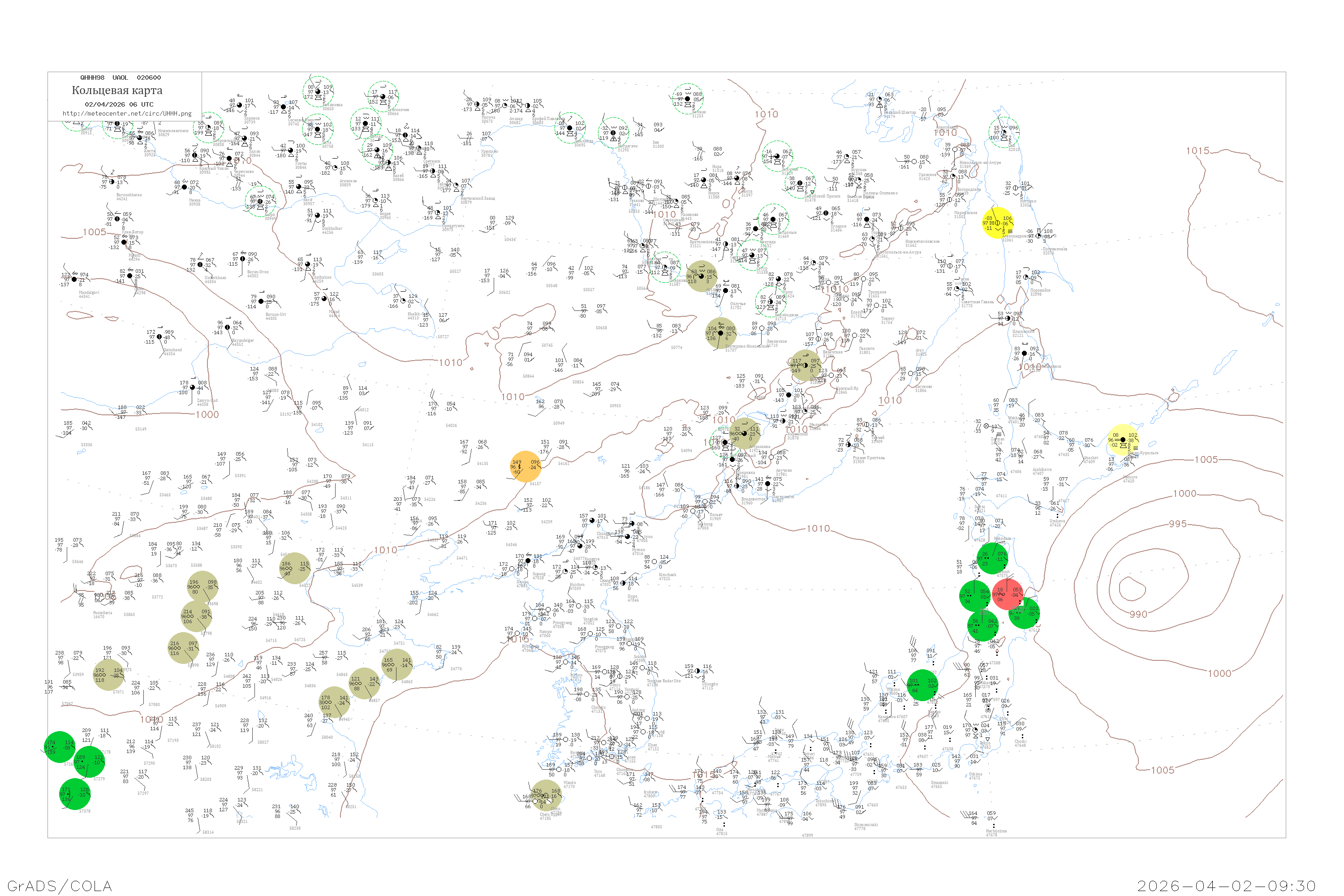
Task: Click the dashed green circle station at top right
Action: coord(1004,132)
